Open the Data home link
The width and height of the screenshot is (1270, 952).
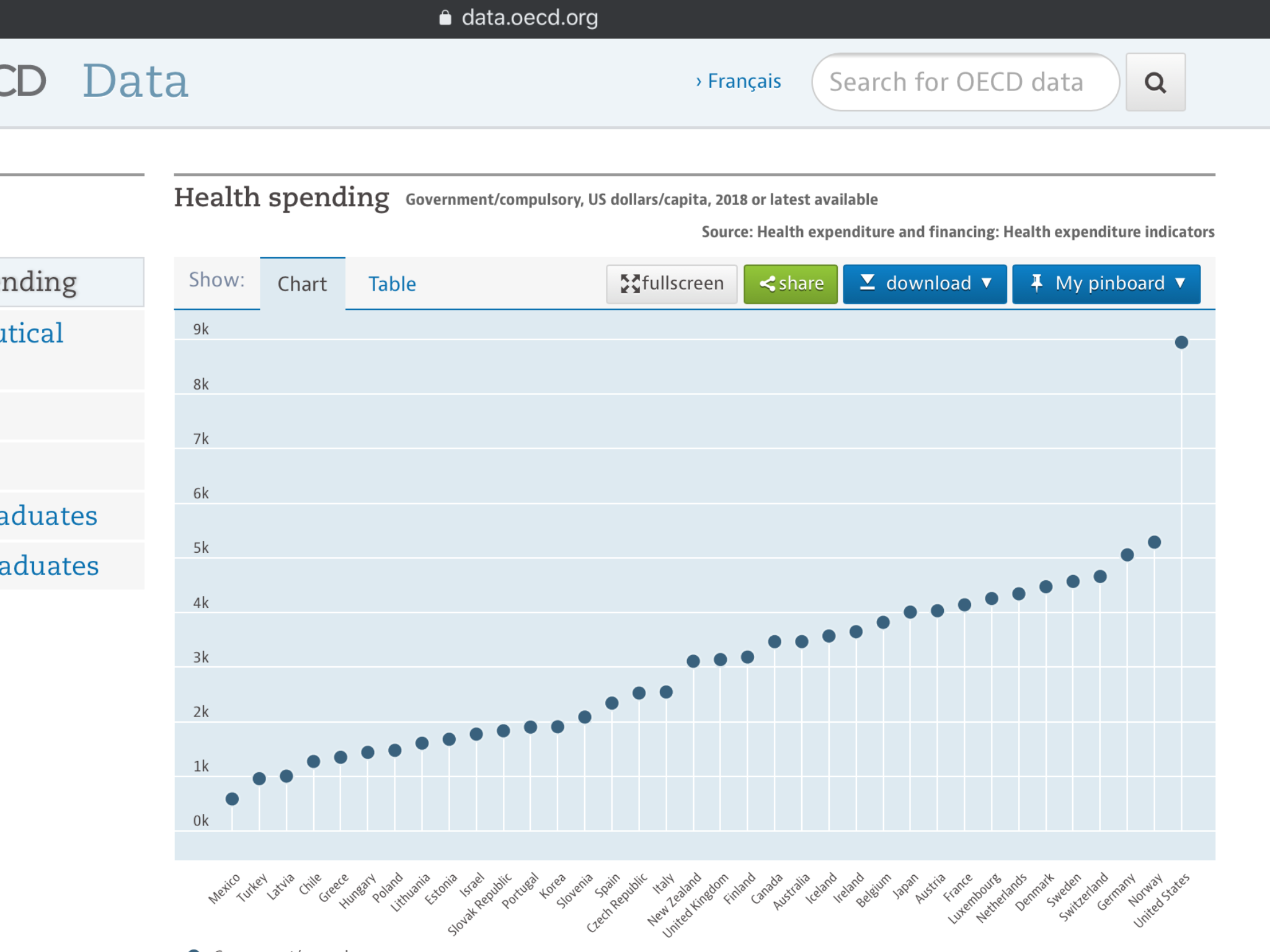135,81
